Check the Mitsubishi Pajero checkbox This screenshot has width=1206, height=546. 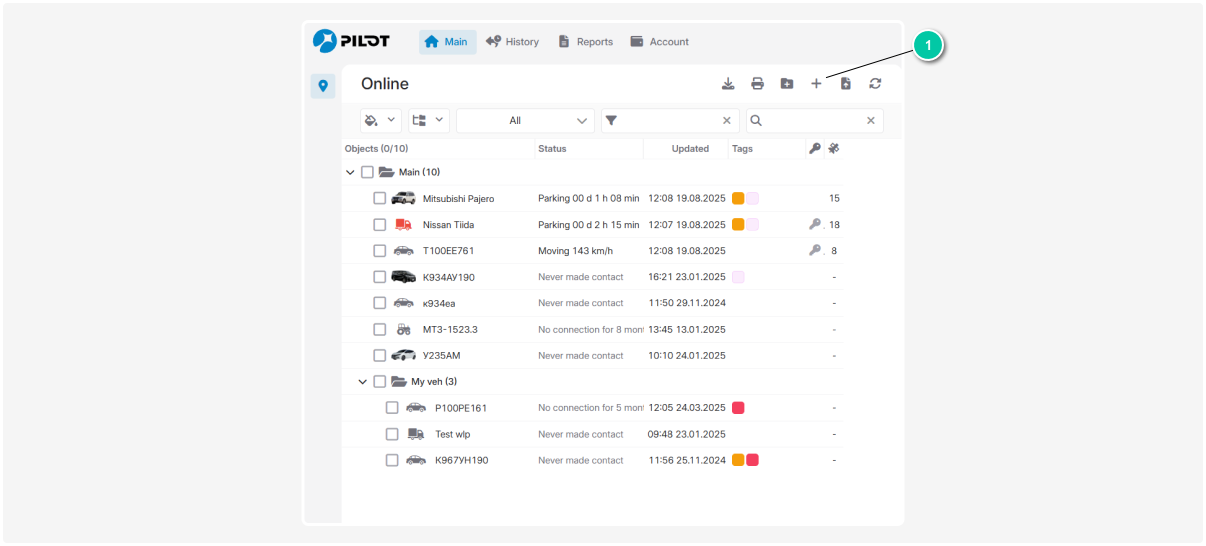[x=380, y=199]
